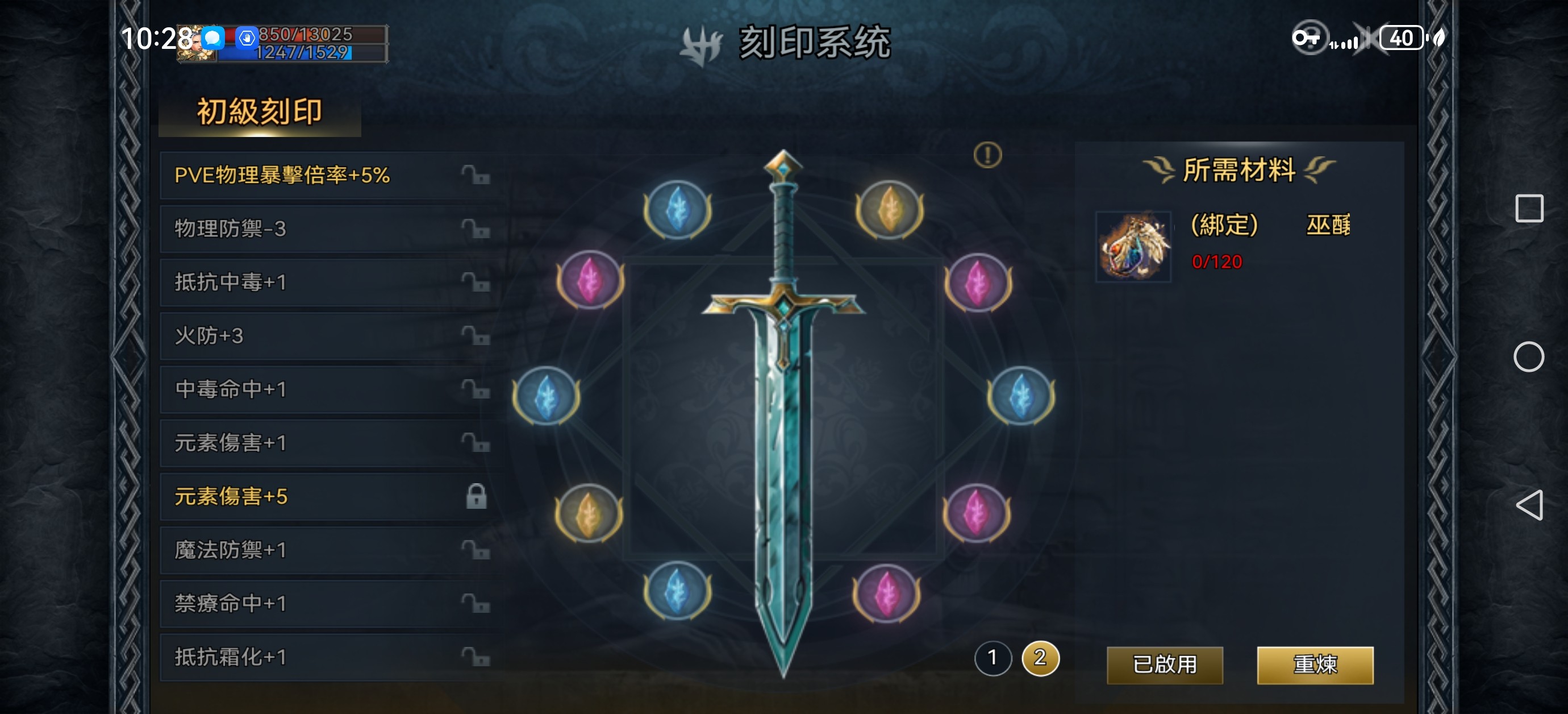This screenshot has height=714, width=1568.
Task: Switch to engraving preset 2
Action: (x=1040, y=658)
